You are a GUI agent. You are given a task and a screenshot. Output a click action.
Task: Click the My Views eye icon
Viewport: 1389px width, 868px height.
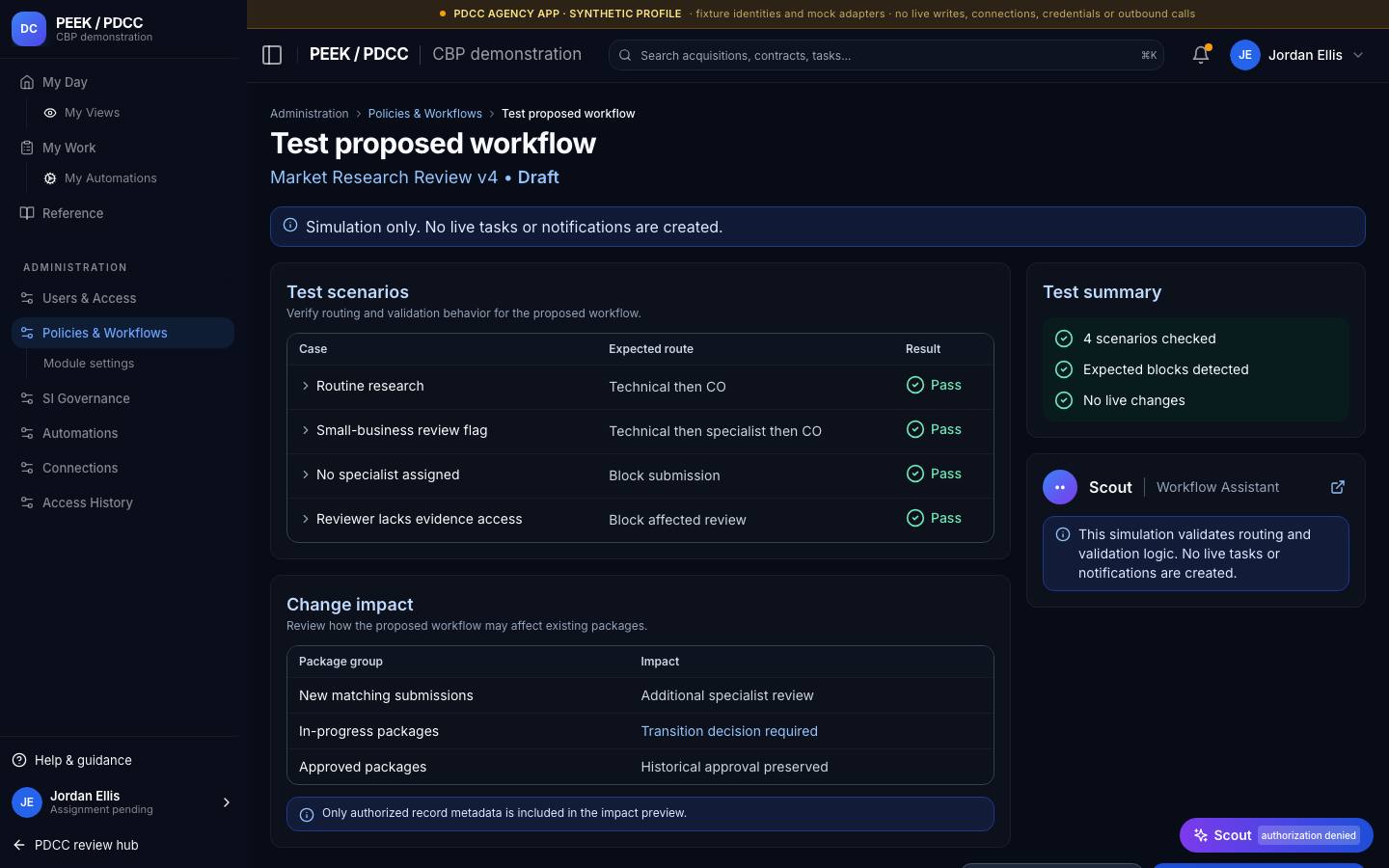pos(50,113)
